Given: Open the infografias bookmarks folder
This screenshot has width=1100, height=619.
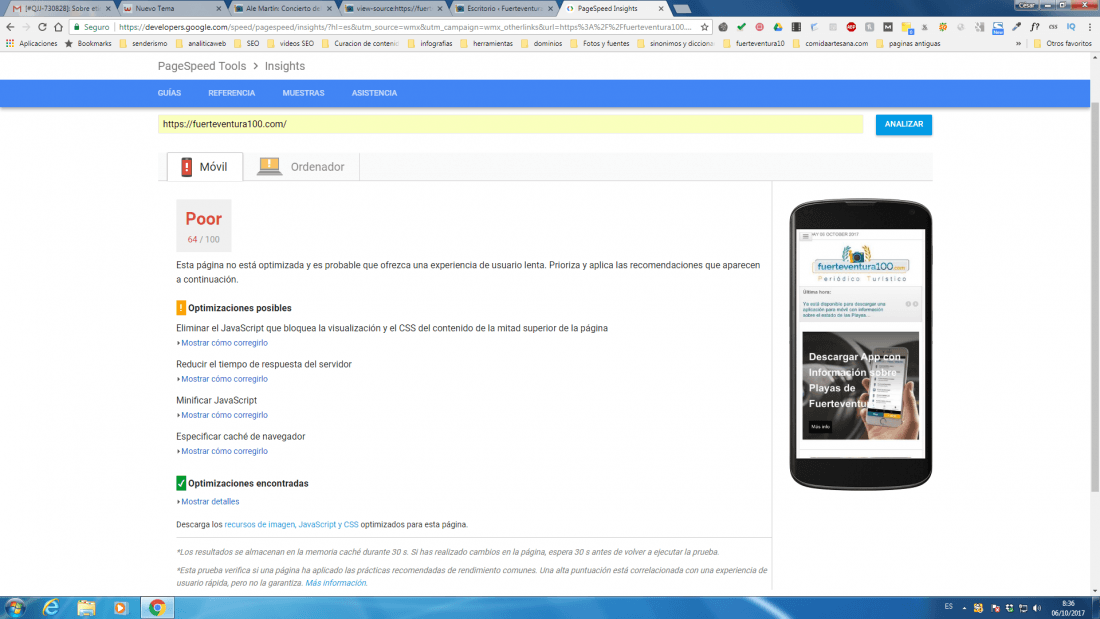Looking at the screenshot, I should 429,44.
